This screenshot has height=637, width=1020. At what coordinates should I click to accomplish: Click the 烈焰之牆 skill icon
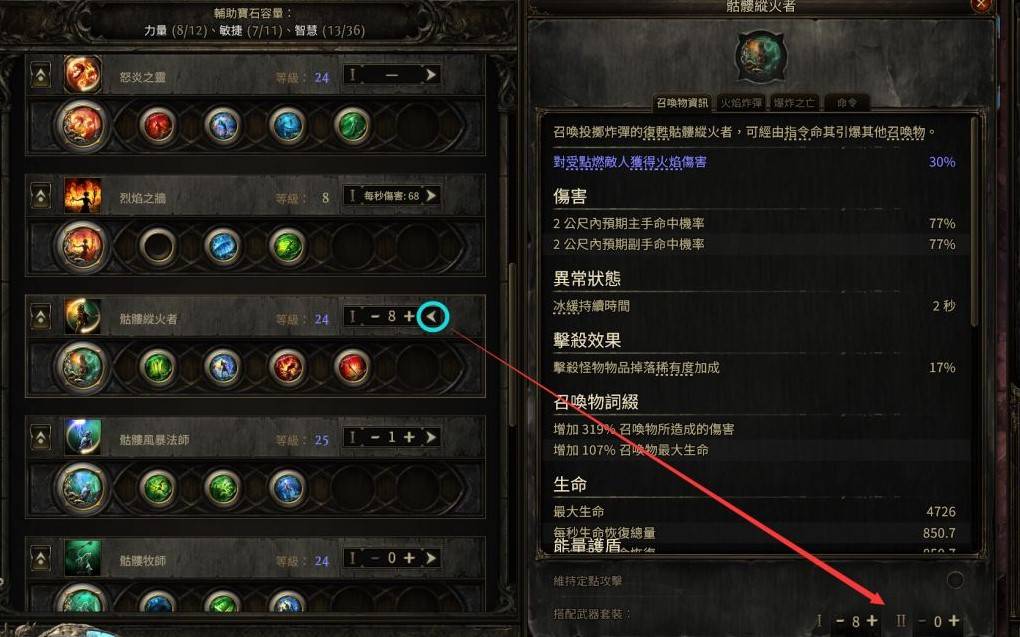click(x=83, y=196)
